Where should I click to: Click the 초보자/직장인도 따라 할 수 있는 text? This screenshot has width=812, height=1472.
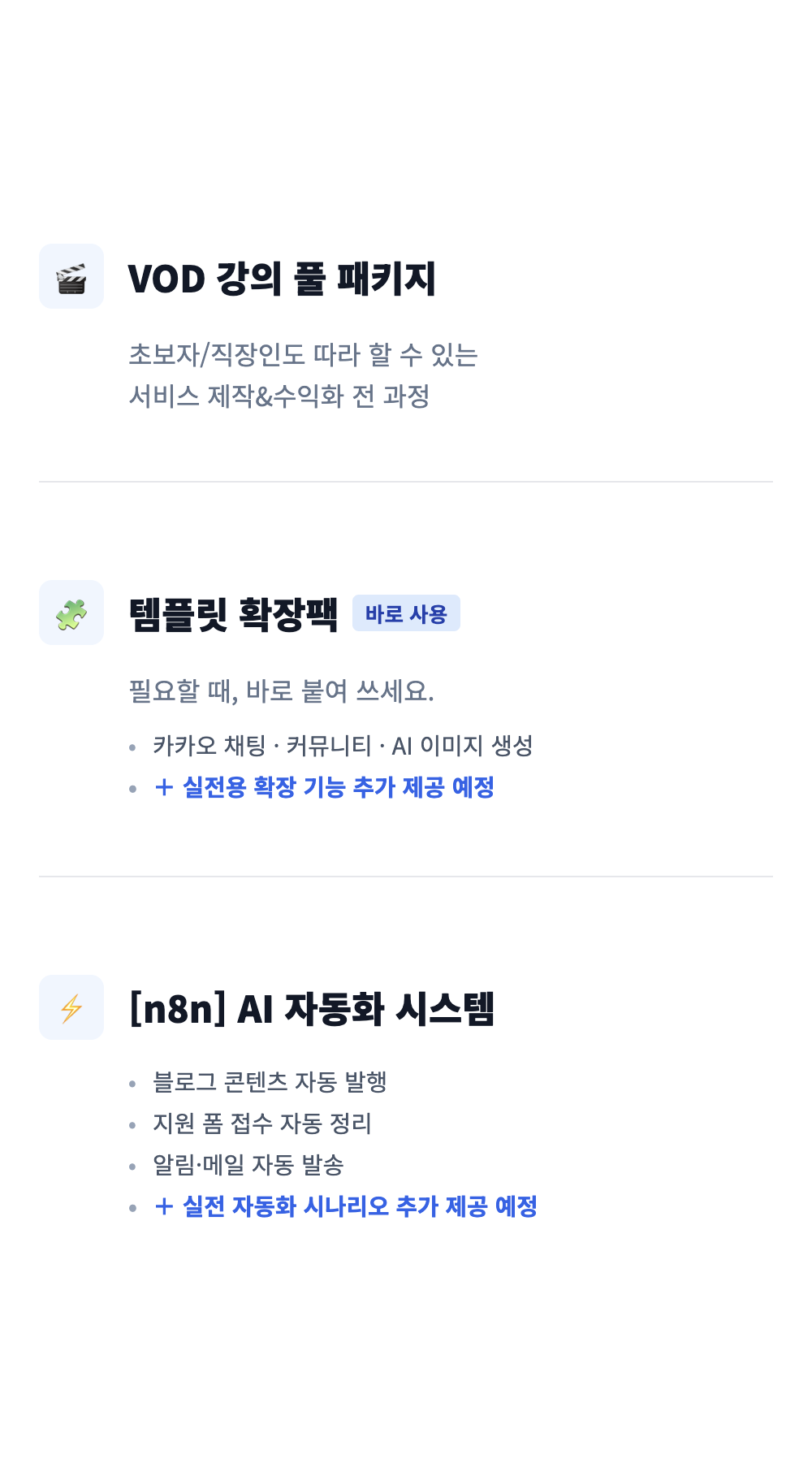[x=303, y=354]
